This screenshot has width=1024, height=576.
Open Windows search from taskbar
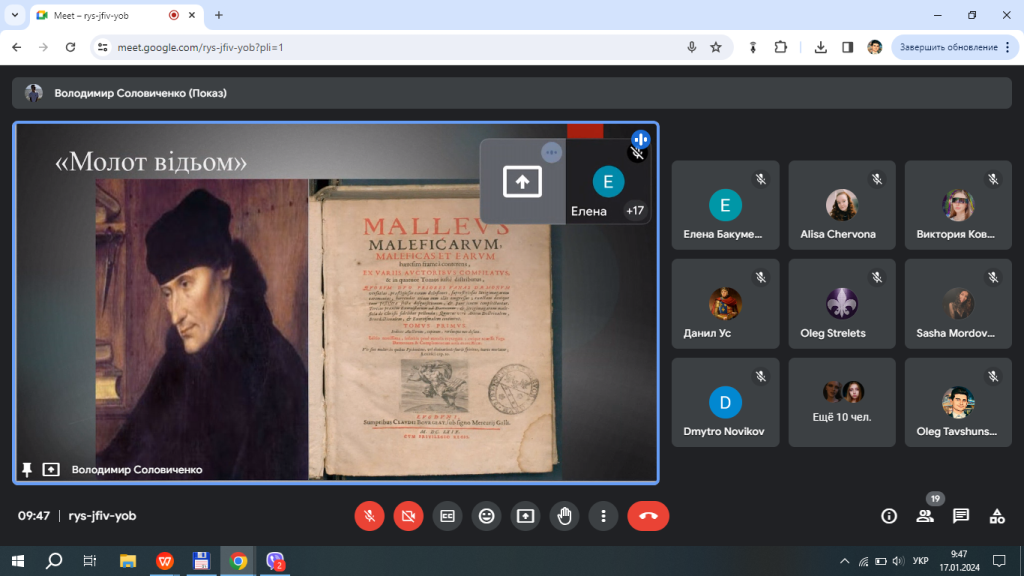click(54, 561)
